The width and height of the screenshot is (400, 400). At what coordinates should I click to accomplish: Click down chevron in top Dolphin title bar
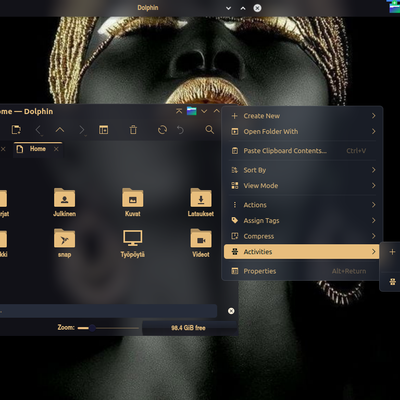click(x=228, y=8)
